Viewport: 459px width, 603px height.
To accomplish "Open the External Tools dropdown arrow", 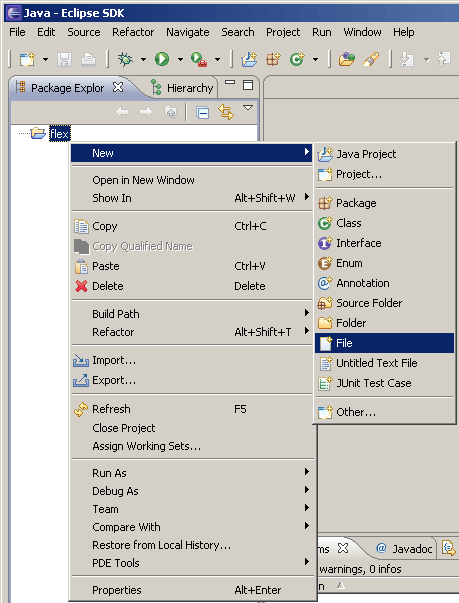I will click(x=218, y=59).
